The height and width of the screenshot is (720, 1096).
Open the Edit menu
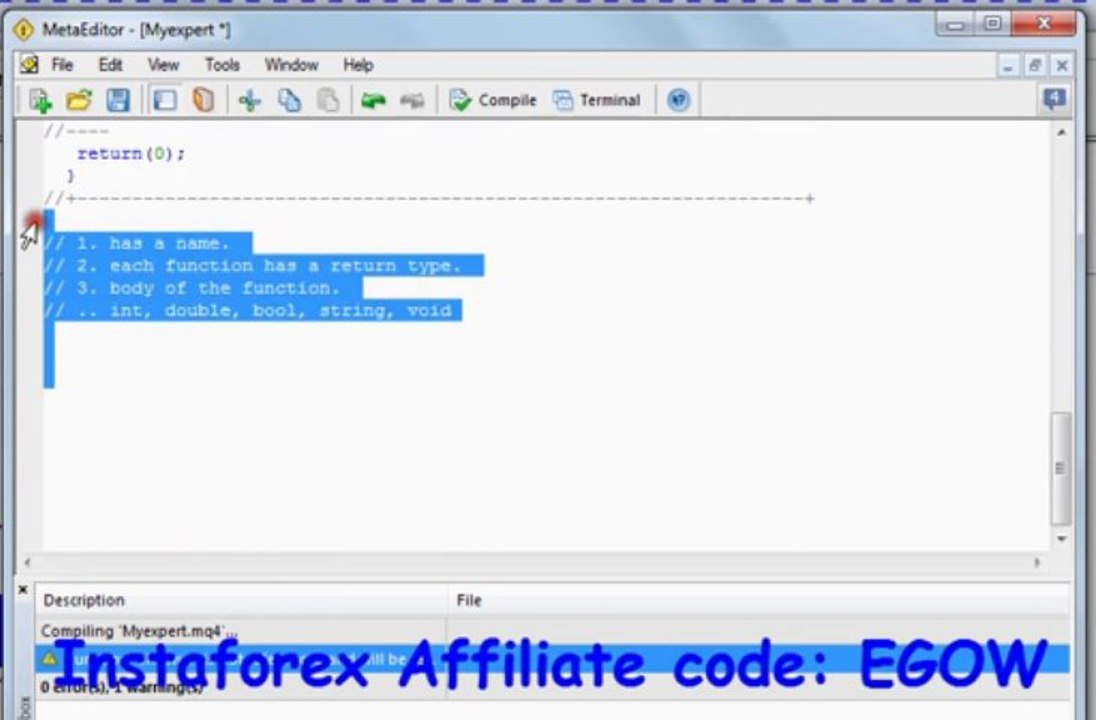click(110, 65)
